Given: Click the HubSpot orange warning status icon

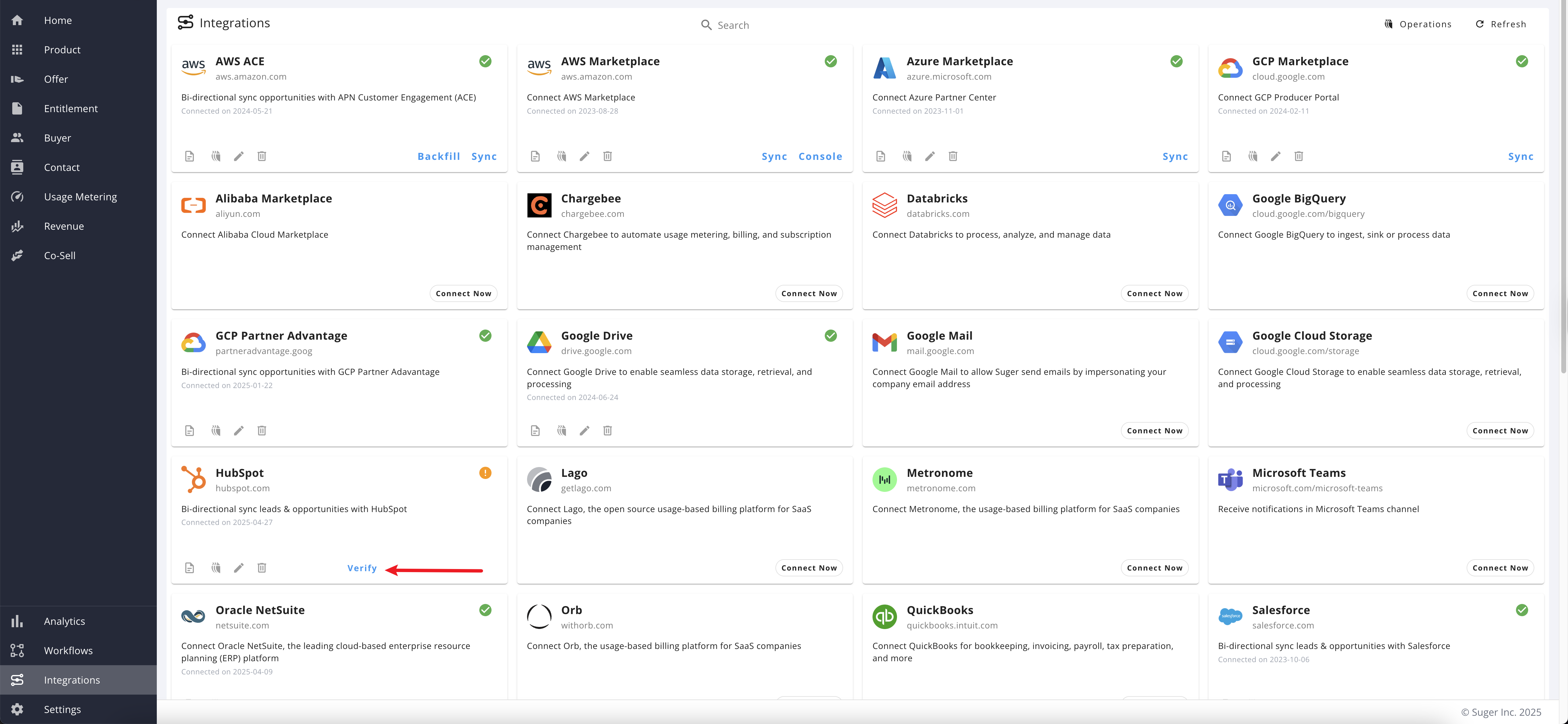Looking at the screenshot, I should click(x=485, y=473).
